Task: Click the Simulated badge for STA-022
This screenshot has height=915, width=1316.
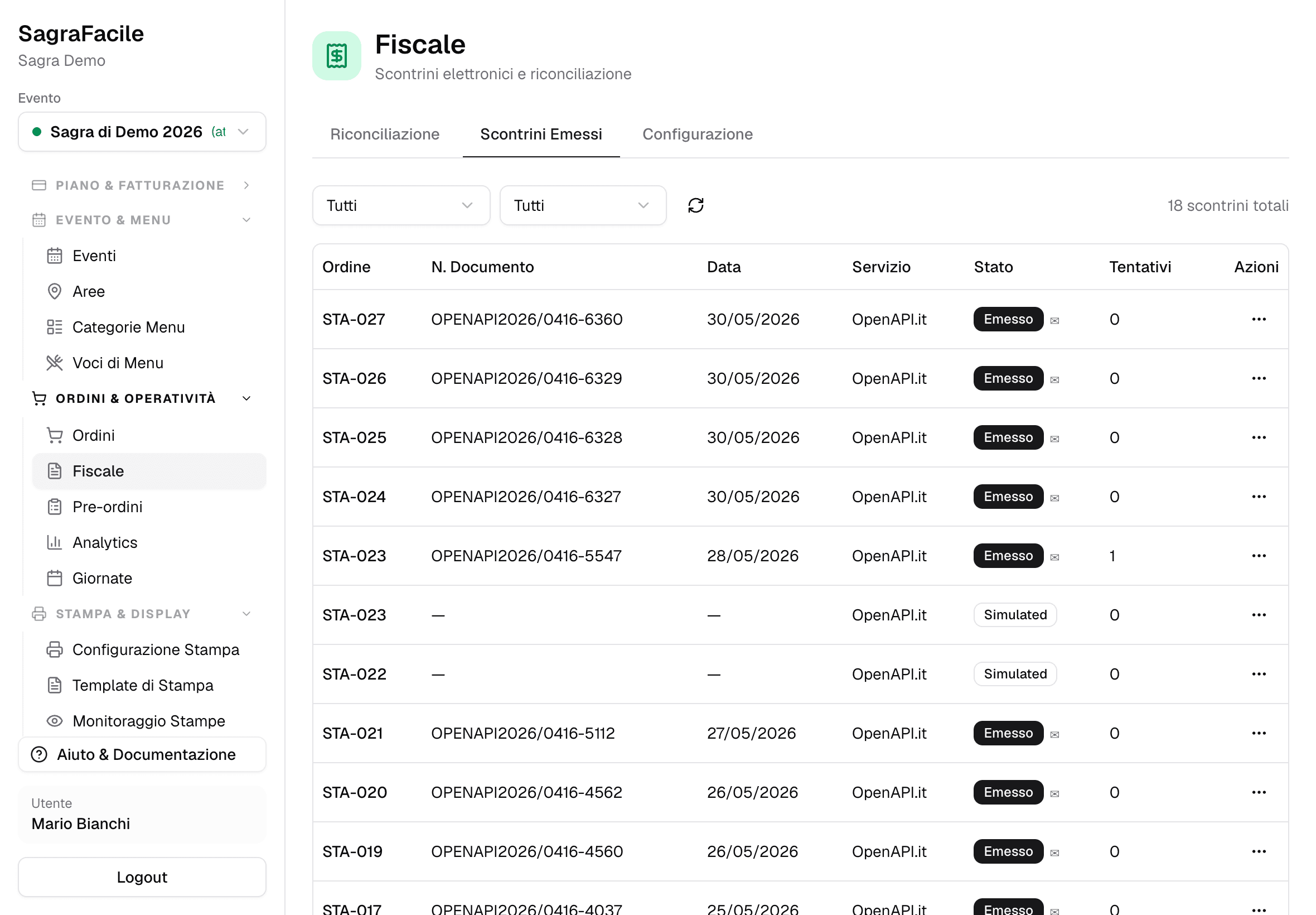Action: tap(1014, 673)
